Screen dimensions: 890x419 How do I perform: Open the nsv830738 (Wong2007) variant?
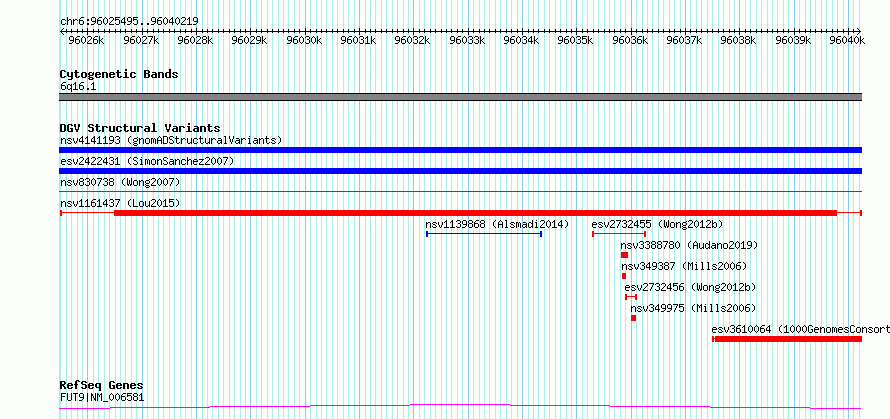[120, 182]
